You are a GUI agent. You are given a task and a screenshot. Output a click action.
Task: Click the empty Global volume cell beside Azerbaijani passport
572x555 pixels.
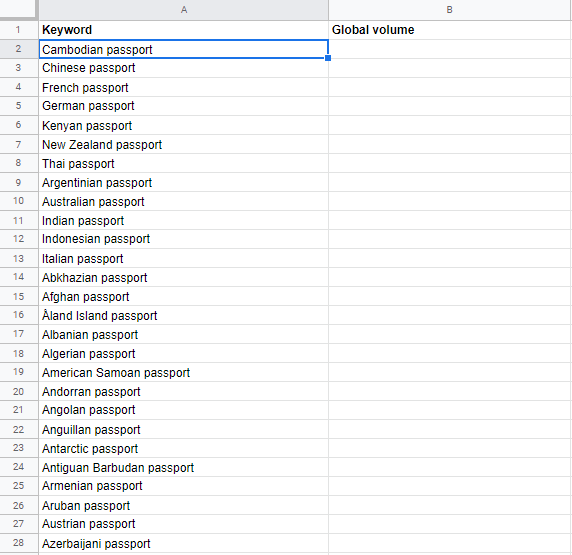point(450,543)
